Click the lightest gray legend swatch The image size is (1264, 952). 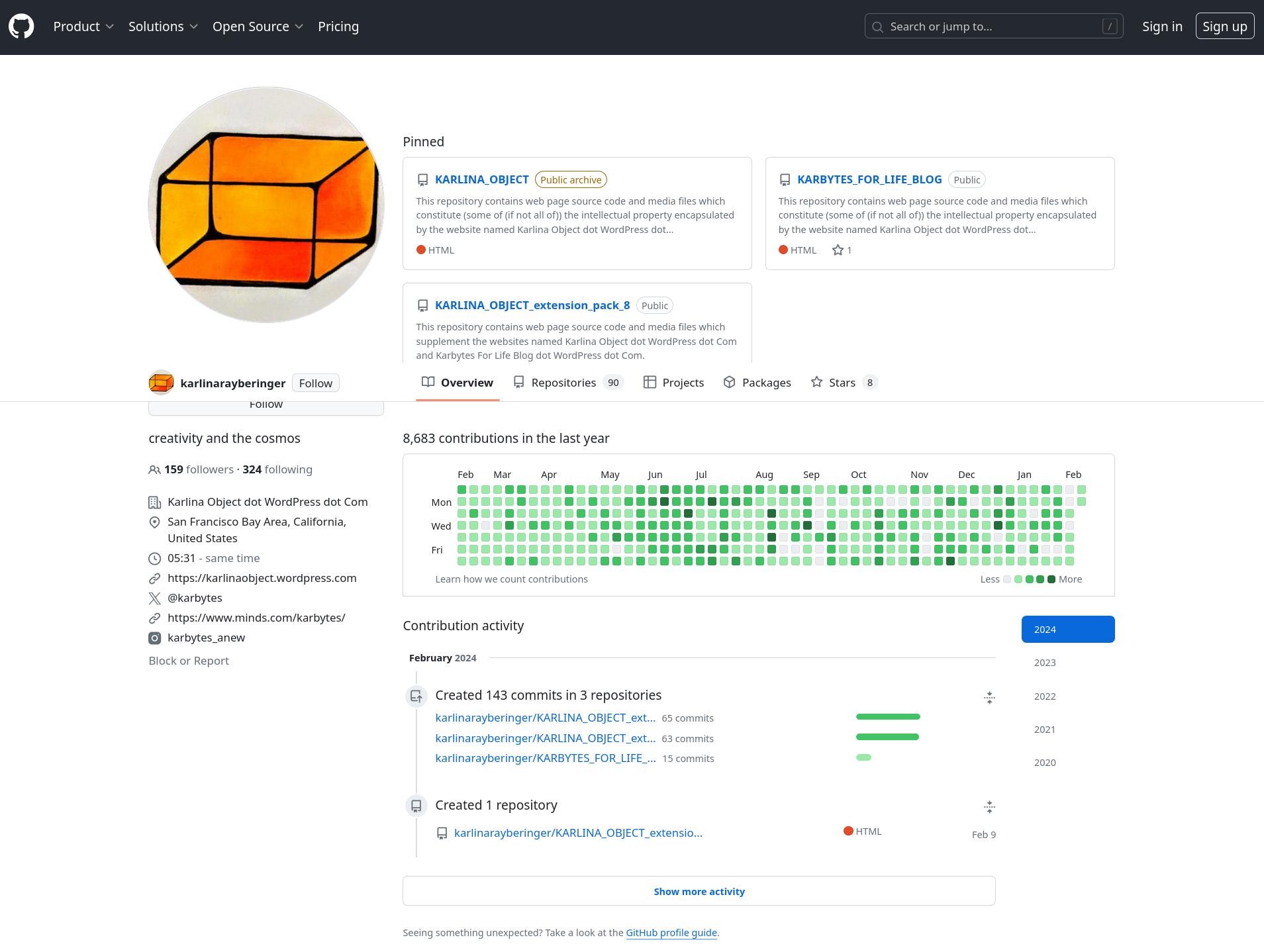pyautogui.click(x=1007, y=579)
